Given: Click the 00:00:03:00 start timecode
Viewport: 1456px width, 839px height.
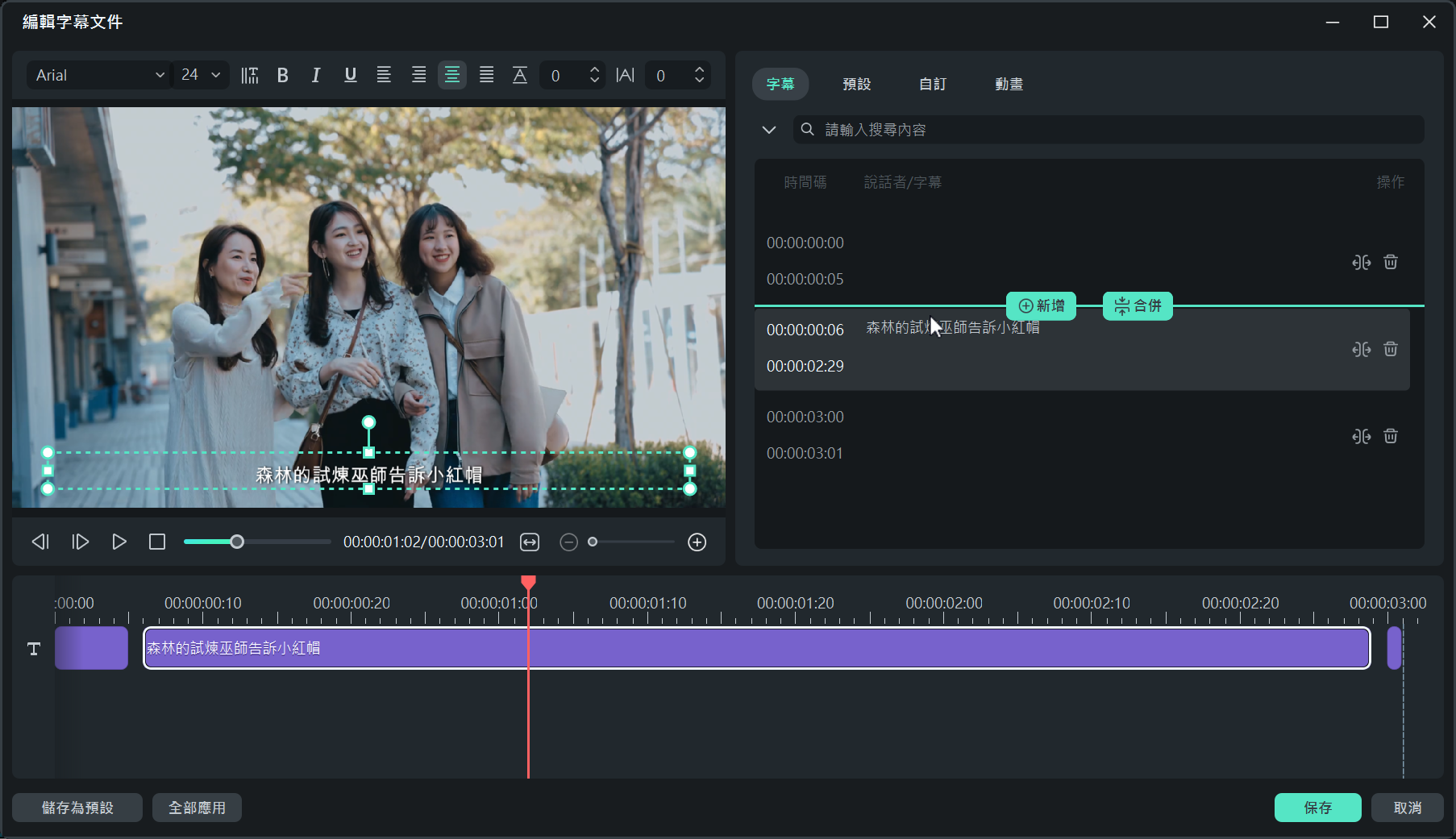Looking at the screenshot, I should point(805,417).
